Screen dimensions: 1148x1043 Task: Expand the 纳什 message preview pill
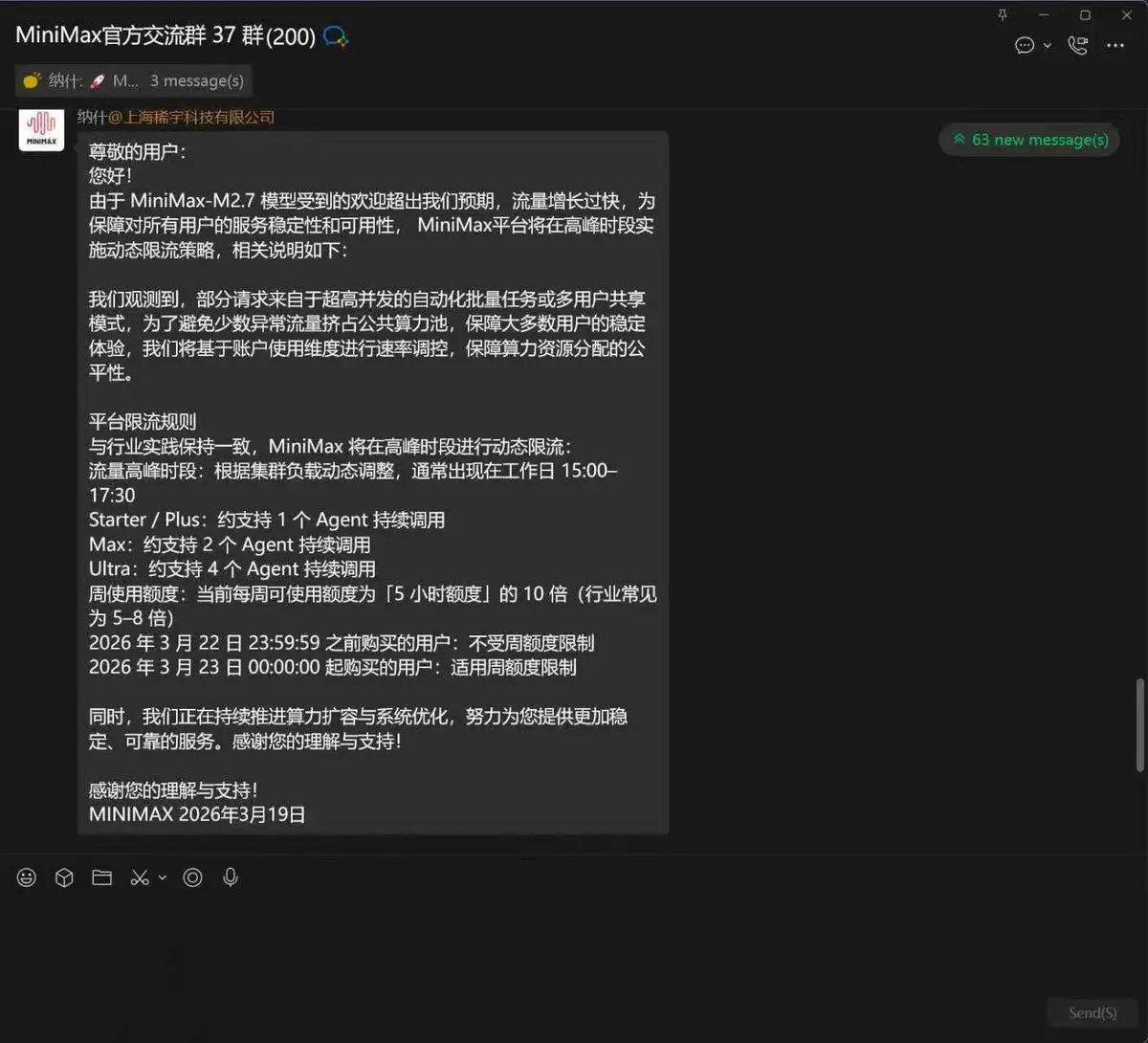[133, 80]
